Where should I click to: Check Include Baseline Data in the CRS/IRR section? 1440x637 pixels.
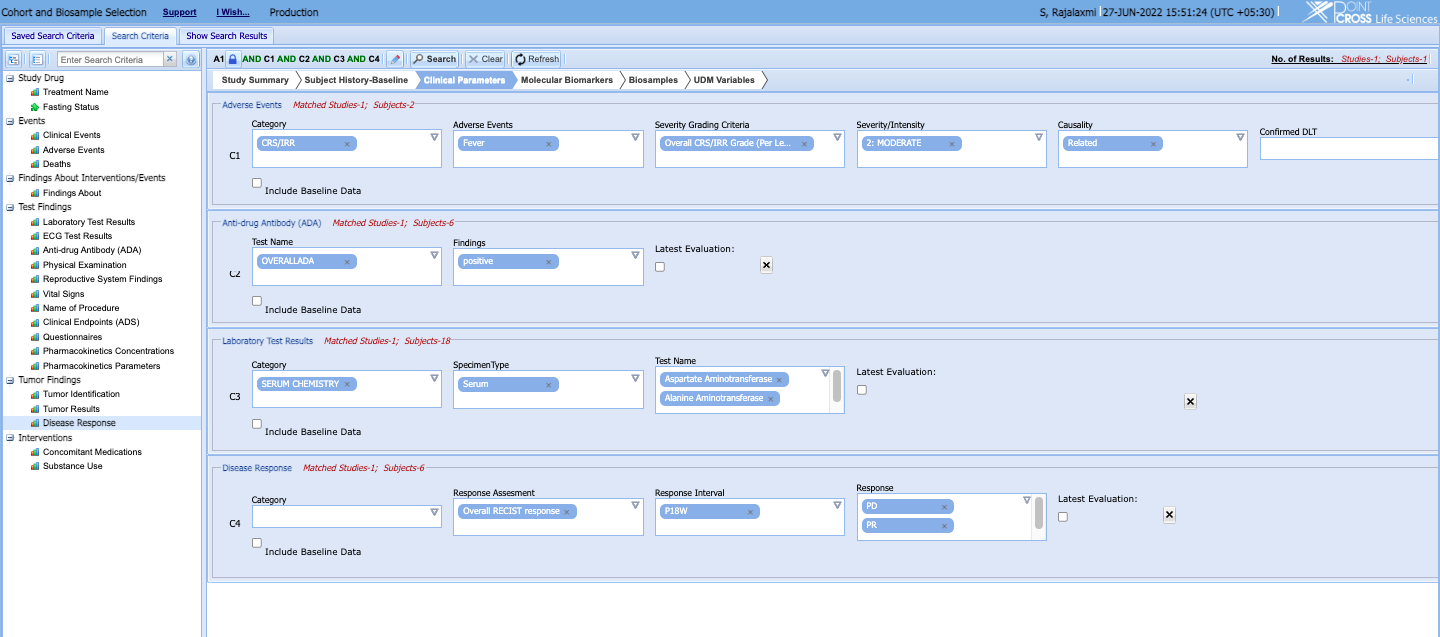257,182
